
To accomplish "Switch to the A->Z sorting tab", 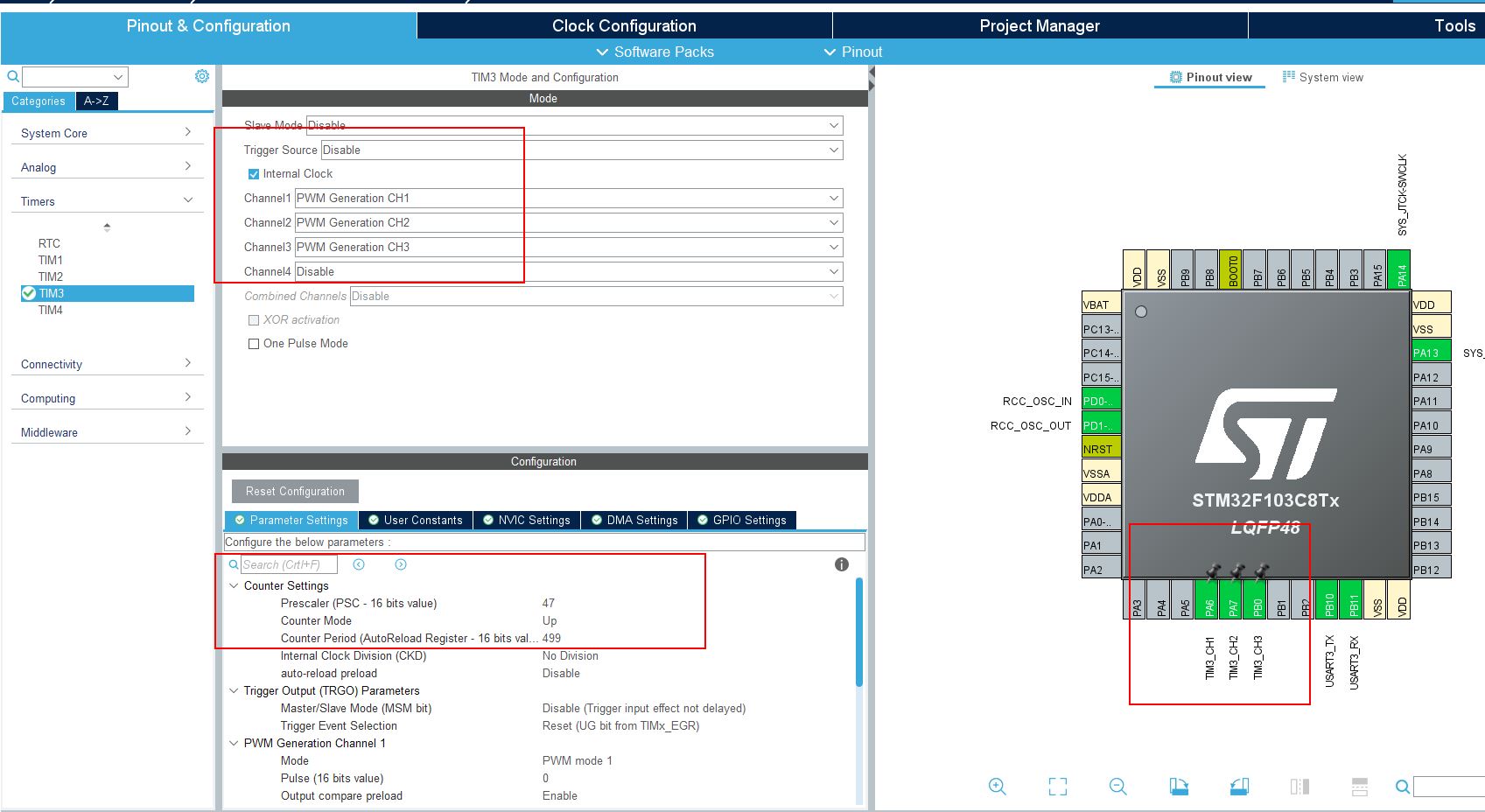I will pos(96,101).
